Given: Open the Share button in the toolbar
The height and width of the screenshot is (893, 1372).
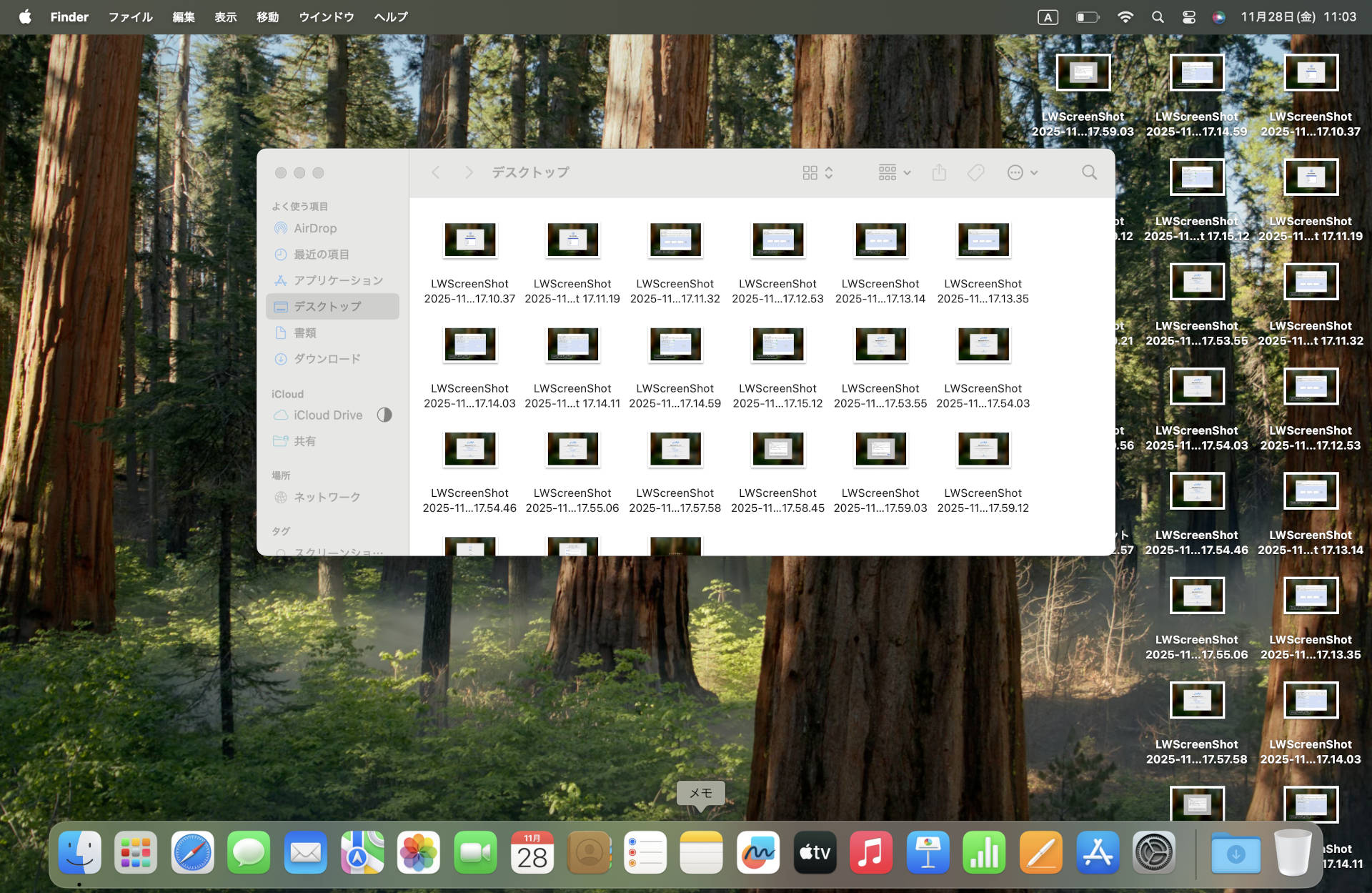Looking at the screenshot, I should (x=938, y=172).
